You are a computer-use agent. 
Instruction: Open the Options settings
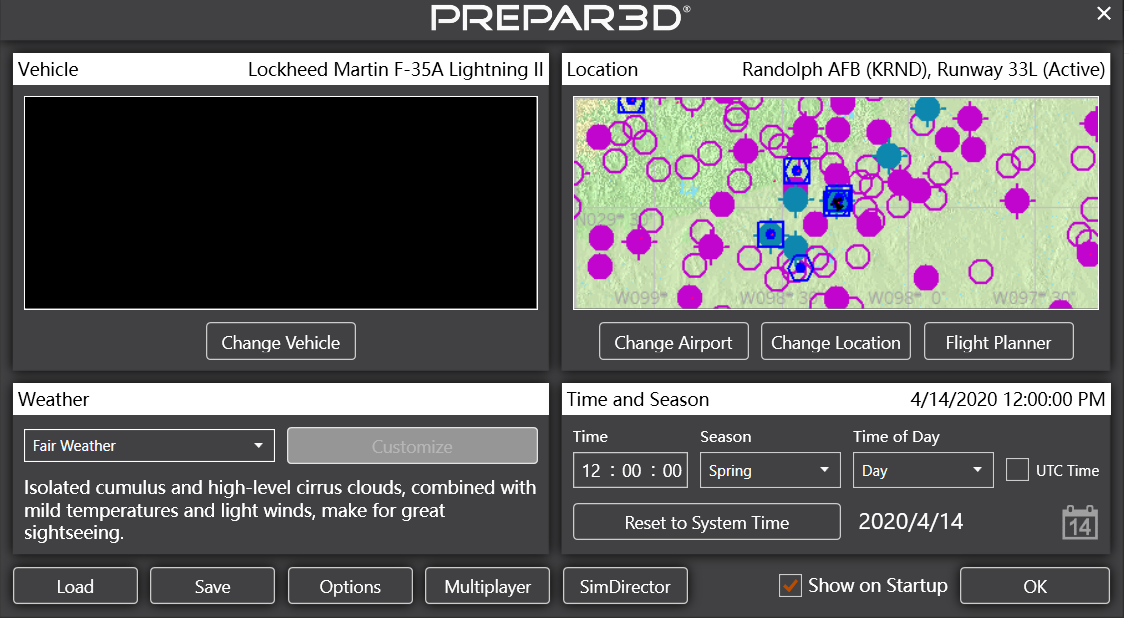pos(350,587)
